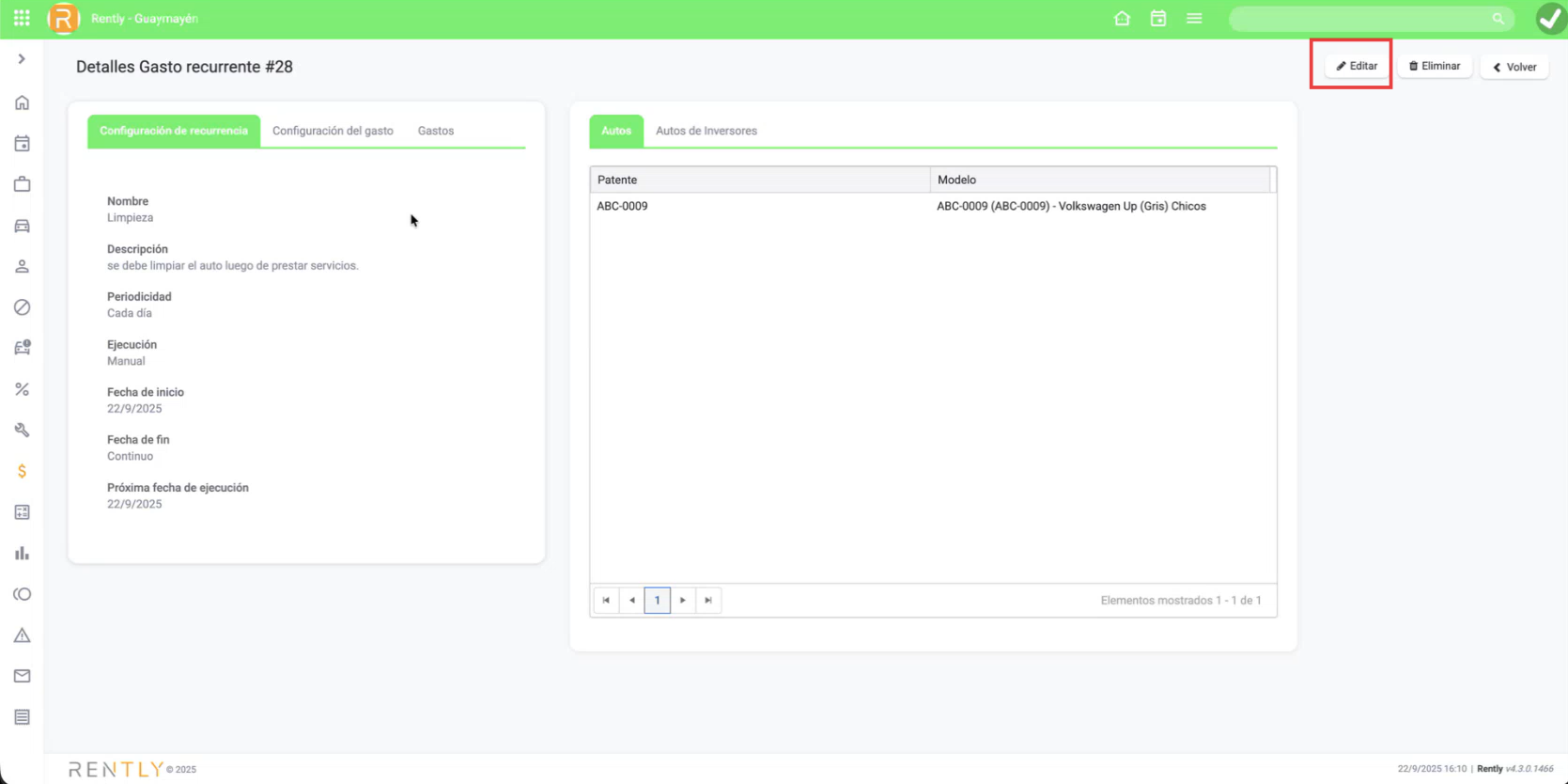Expand the left sidebar with chevron
The width and height of the screenshot is (1568, 784).
point(22,59)
